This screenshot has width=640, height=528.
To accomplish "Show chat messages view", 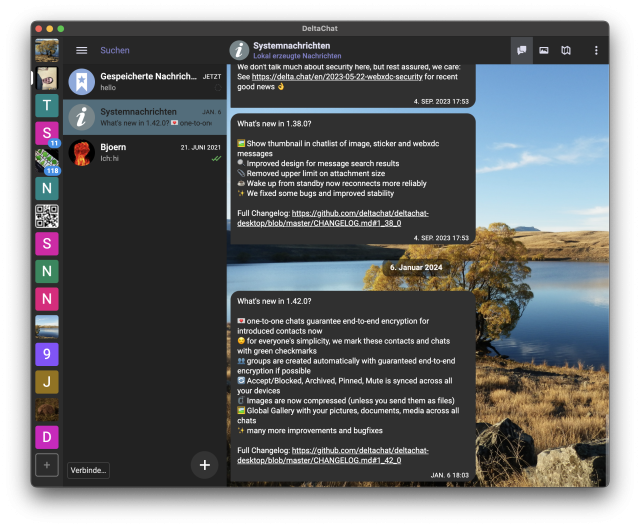I will [x=522, y=50].
